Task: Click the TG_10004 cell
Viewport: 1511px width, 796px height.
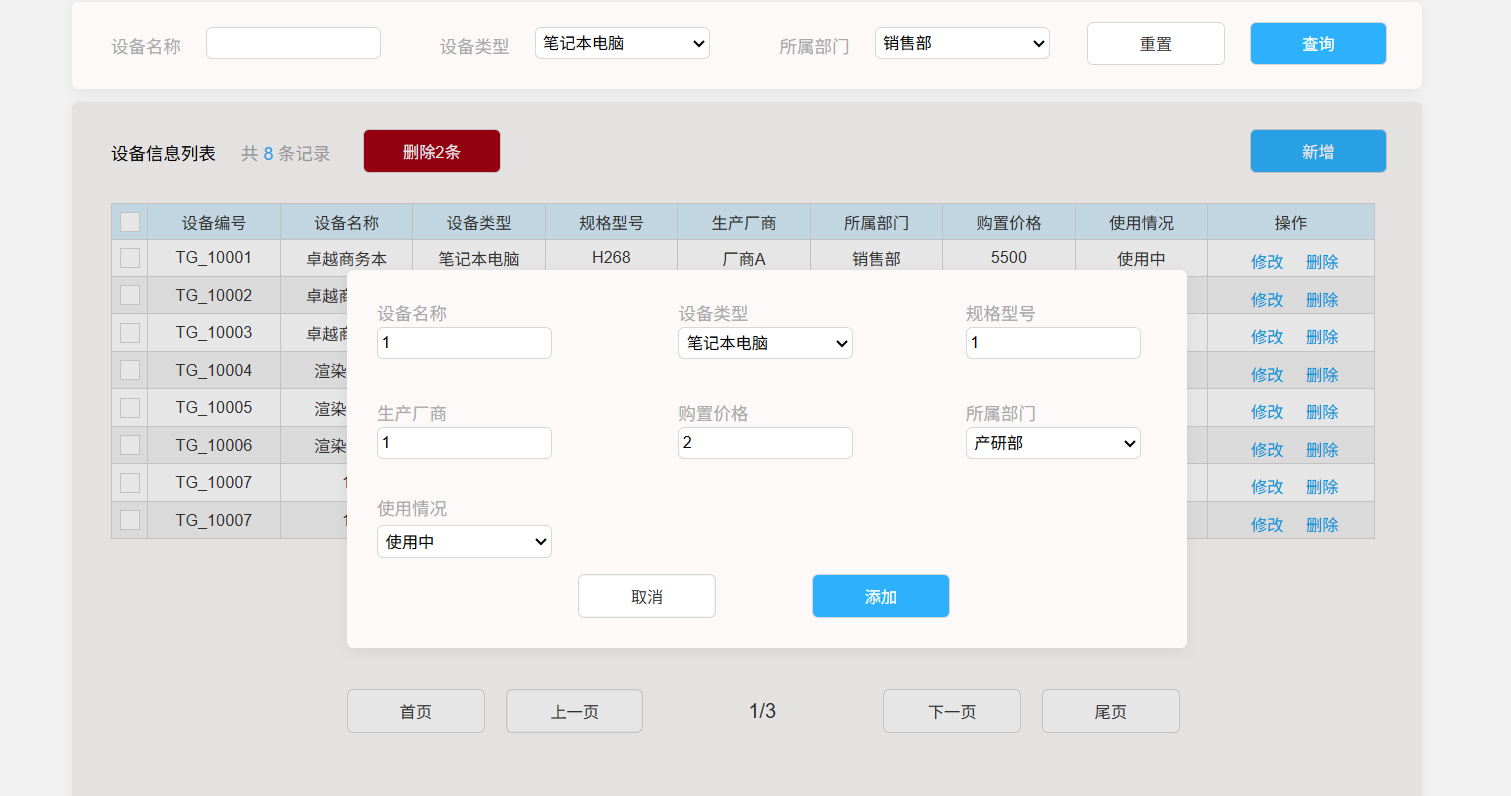Action: pos(214,370)
